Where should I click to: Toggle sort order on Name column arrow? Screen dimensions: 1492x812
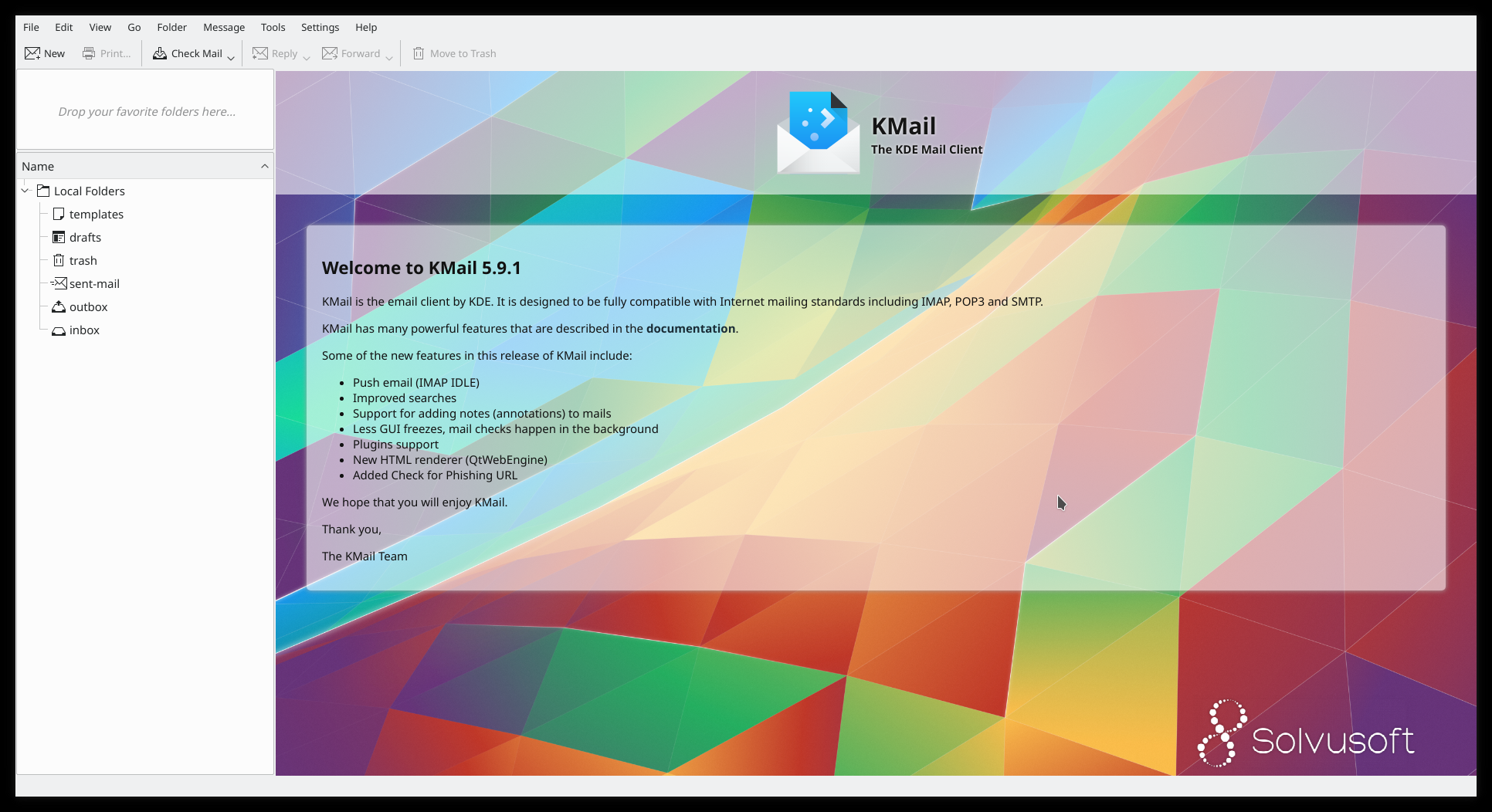pos(265,166)
